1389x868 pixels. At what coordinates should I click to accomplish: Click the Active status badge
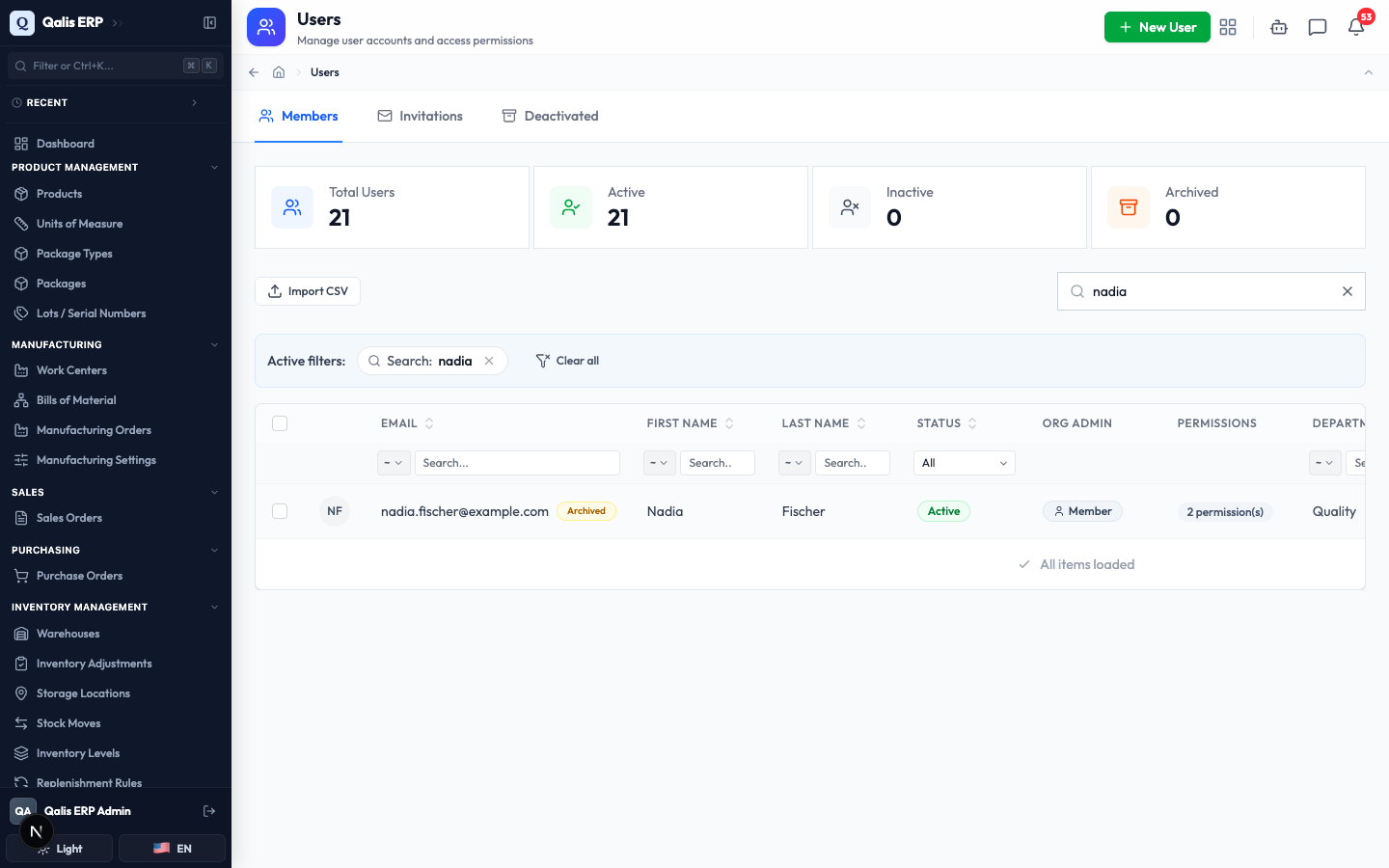[943, 511]
